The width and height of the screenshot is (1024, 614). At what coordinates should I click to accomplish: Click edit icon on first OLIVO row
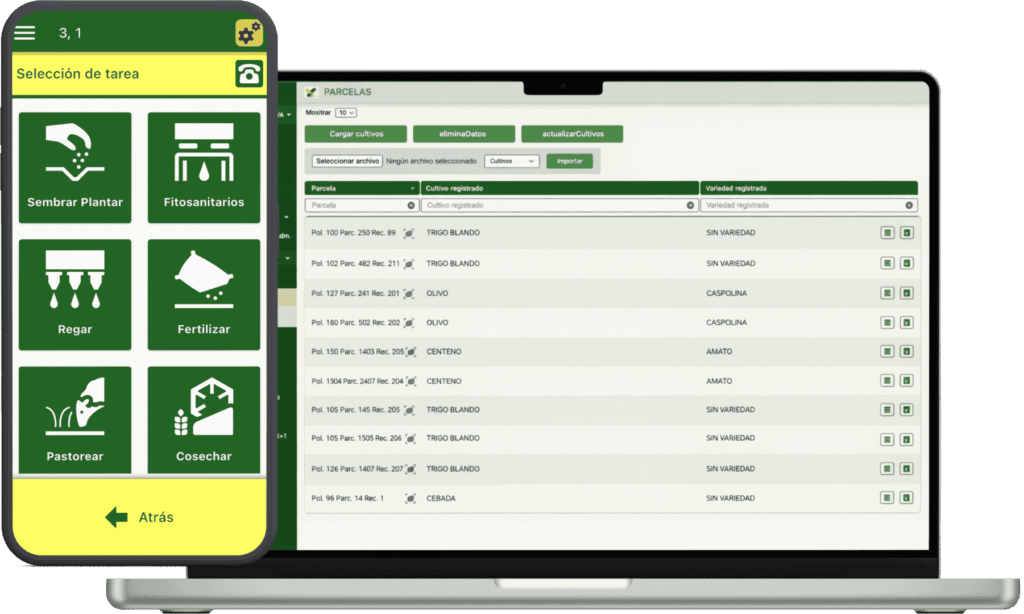tap(907, 293)
